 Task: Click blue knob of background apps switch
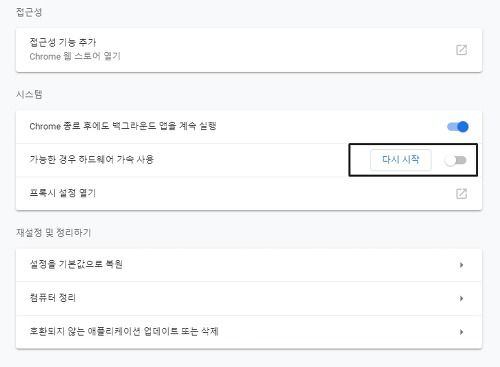click(x=463, y=127)
